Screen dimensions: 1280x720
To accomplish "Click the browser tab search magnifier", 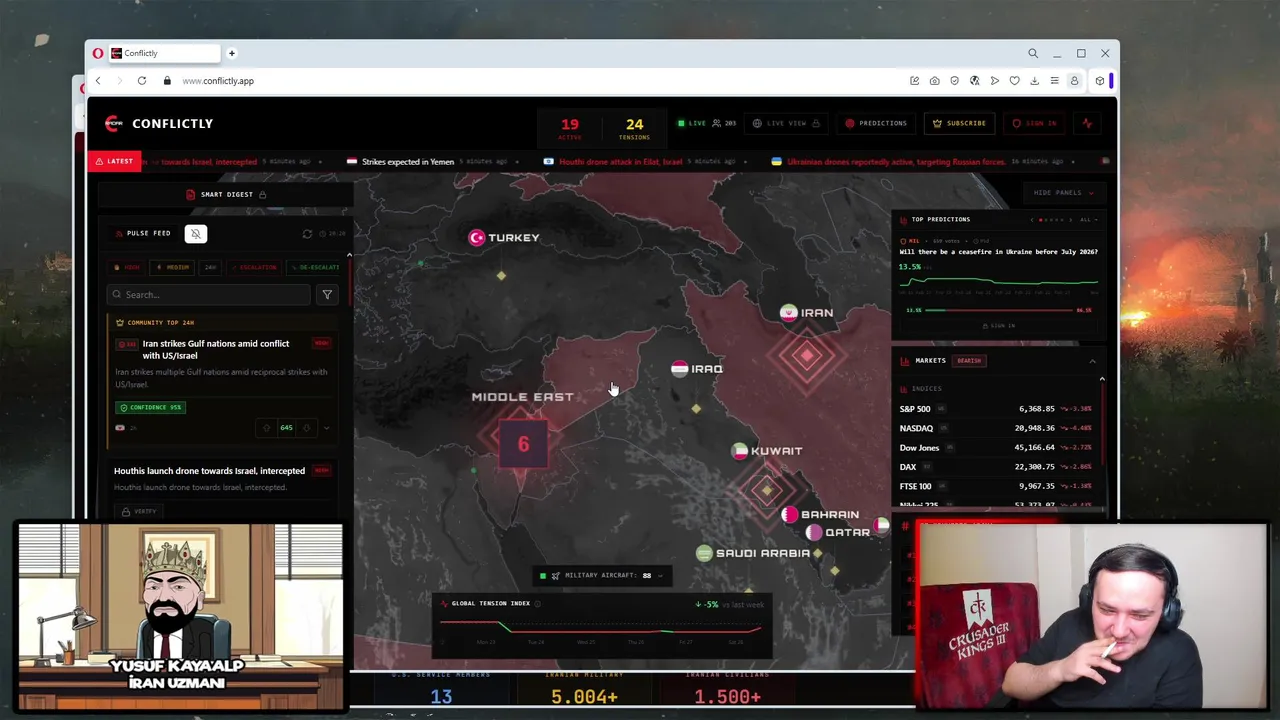I will [1033, 53].
